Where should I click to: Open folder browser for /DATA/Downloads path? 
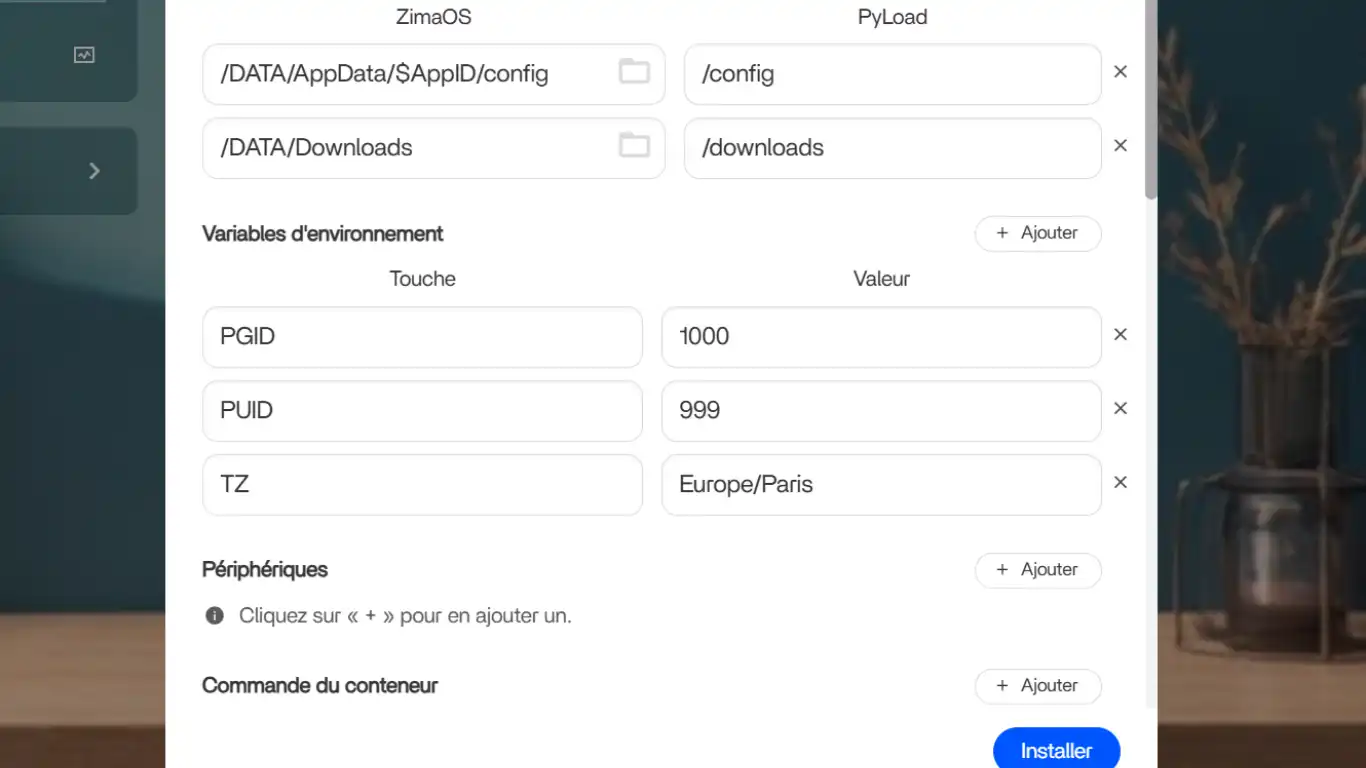(x=634, y=146)
